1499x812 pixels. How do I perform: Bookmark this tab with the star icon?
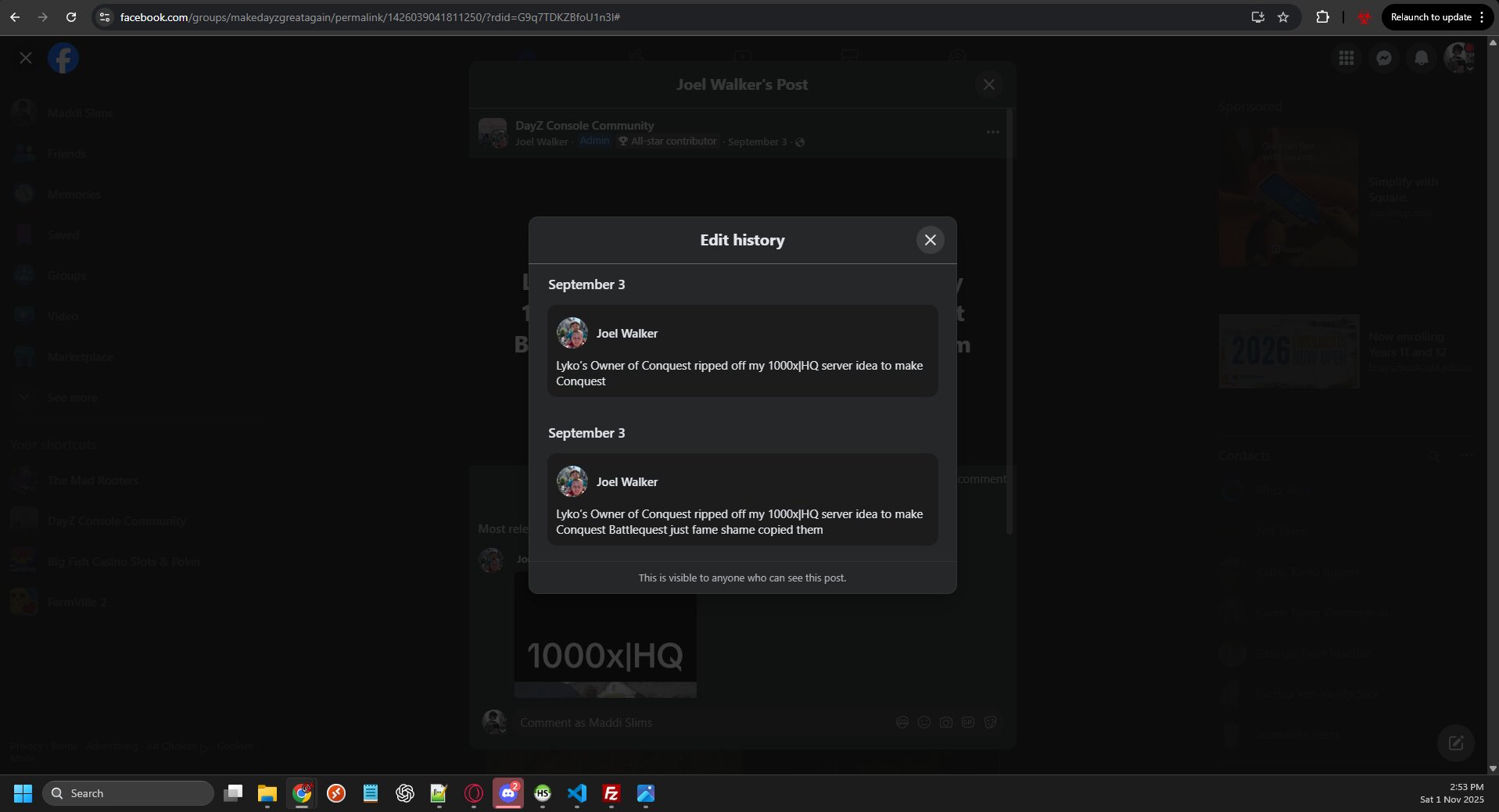pos(1283,17)
